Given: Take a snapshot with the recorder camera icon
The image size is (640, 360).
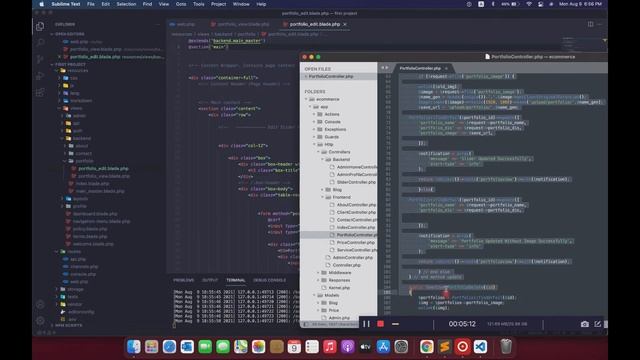Looking at the screenshot, I should point(584,324).
